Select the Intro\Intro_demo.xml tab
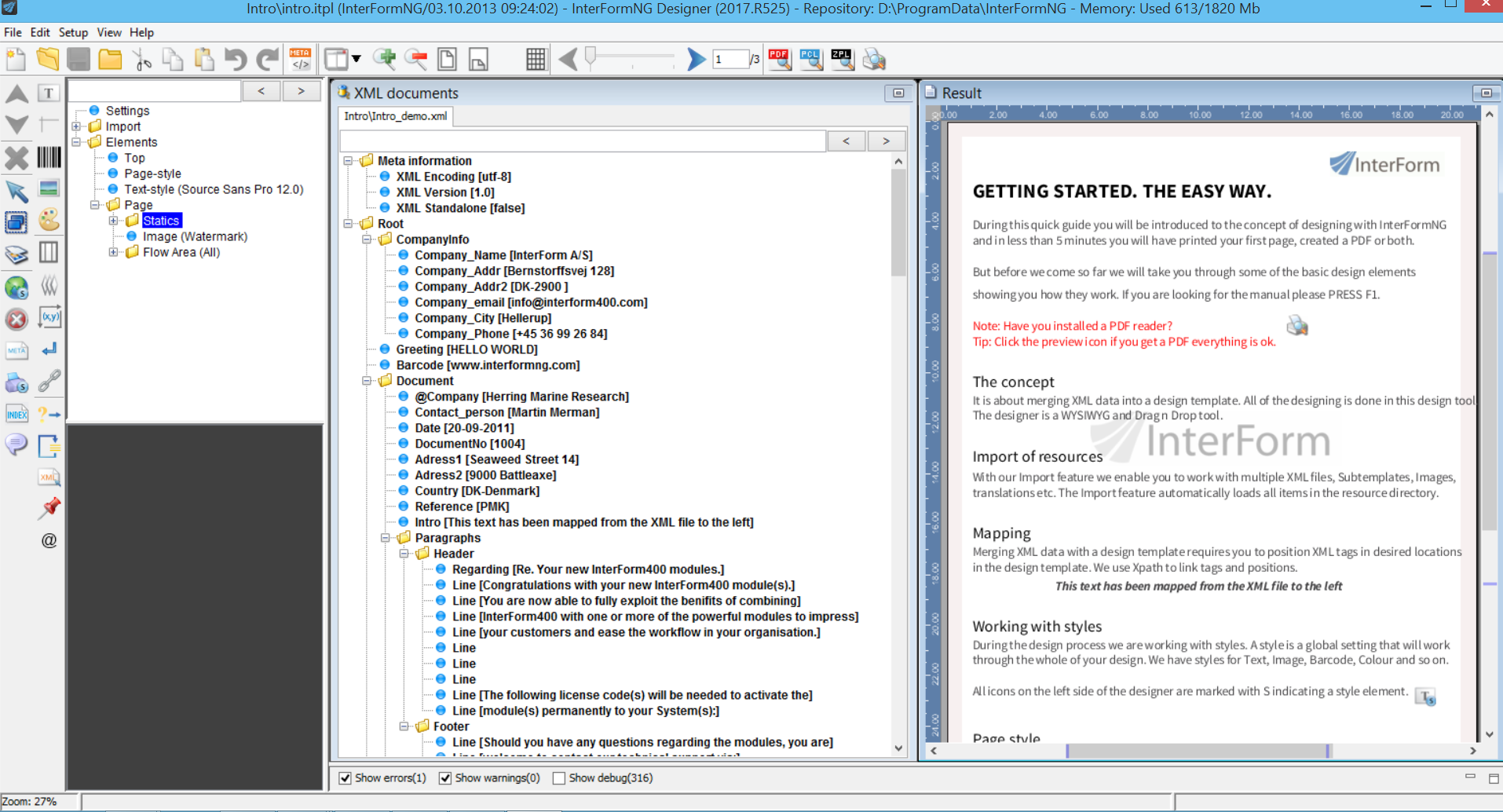Image resolution: width=1503 pixels, height=812 pixels. tap(396, 116)
